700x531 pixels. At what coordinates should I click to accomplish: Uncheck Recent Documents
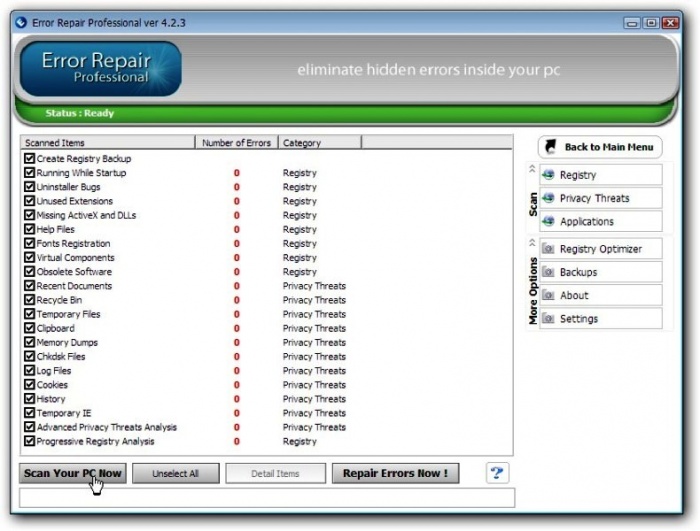tap(29, 285)
